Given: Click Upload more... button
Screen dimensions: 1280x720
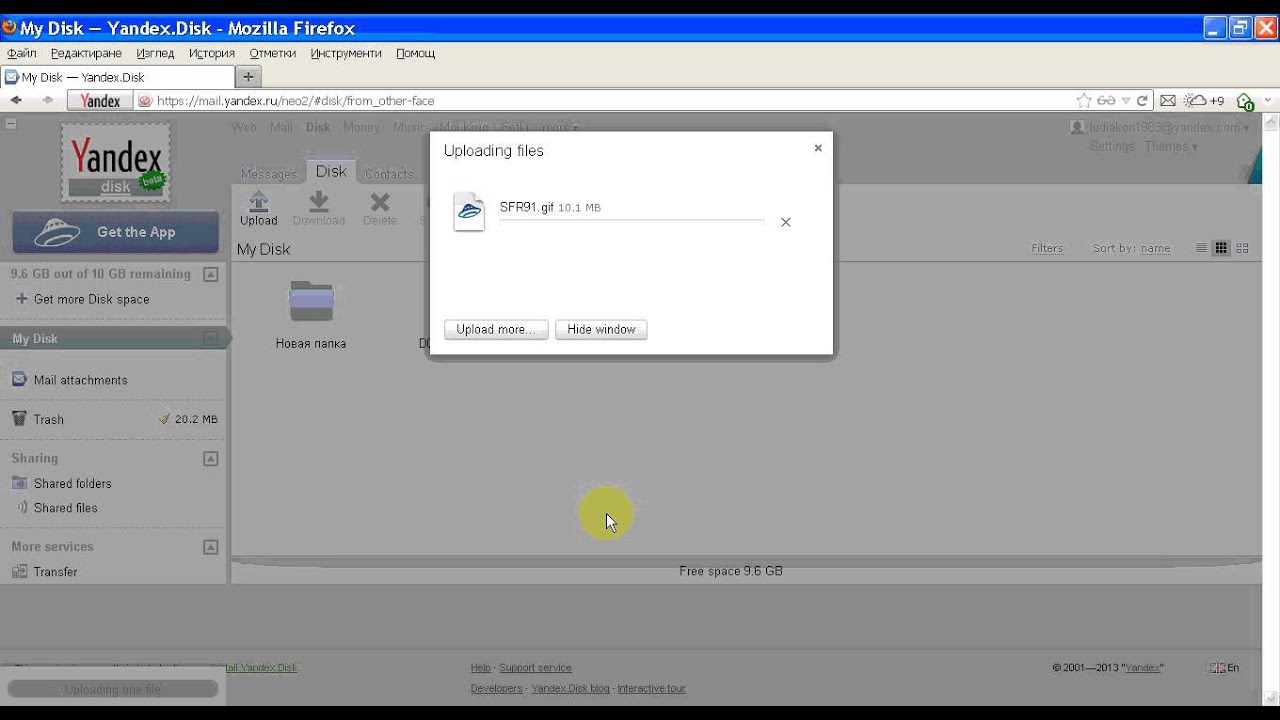Looking at the screenshot, I should [x=496, y=329].
